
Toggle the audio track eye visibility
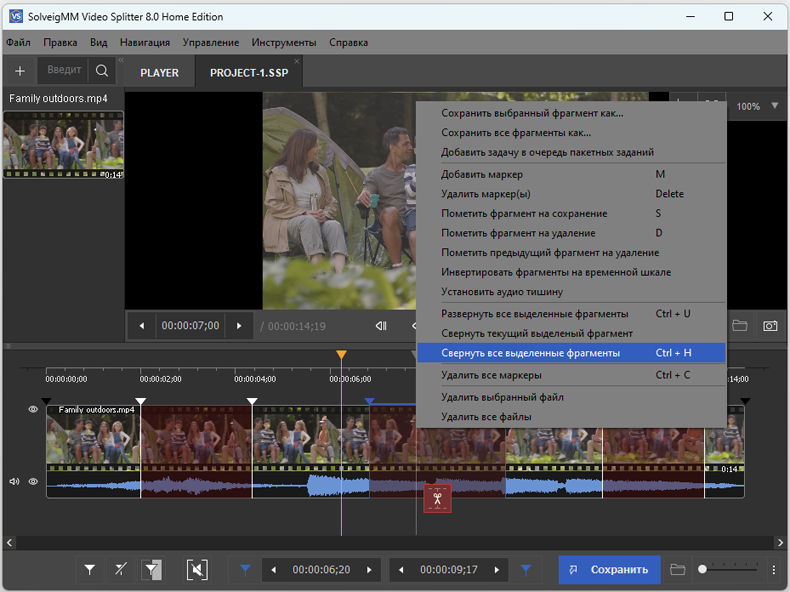(x=33, y=481)
